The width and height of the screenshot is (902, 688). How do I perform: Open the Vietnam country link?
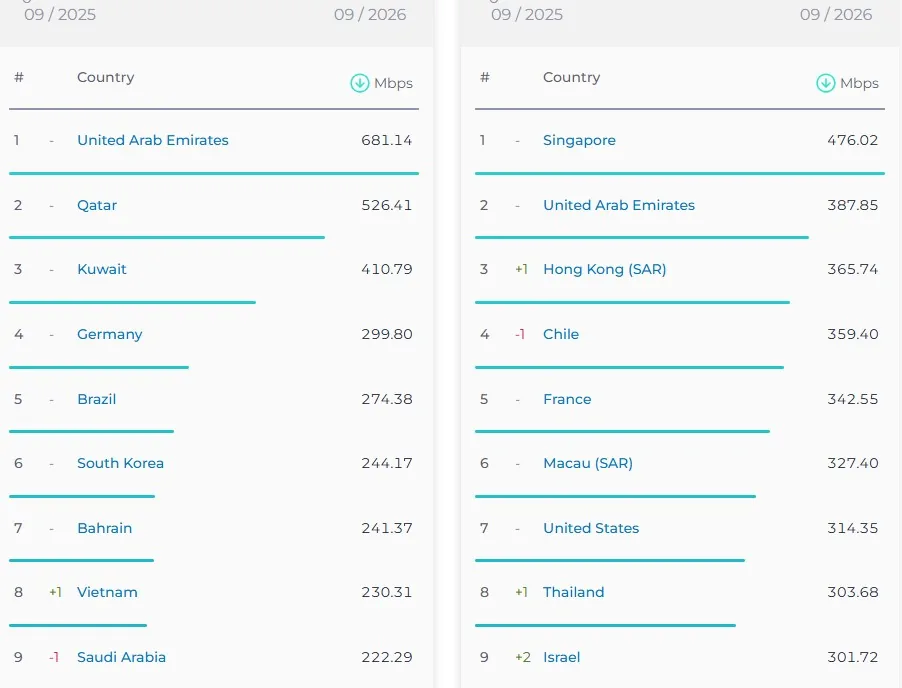coord(107,592)
